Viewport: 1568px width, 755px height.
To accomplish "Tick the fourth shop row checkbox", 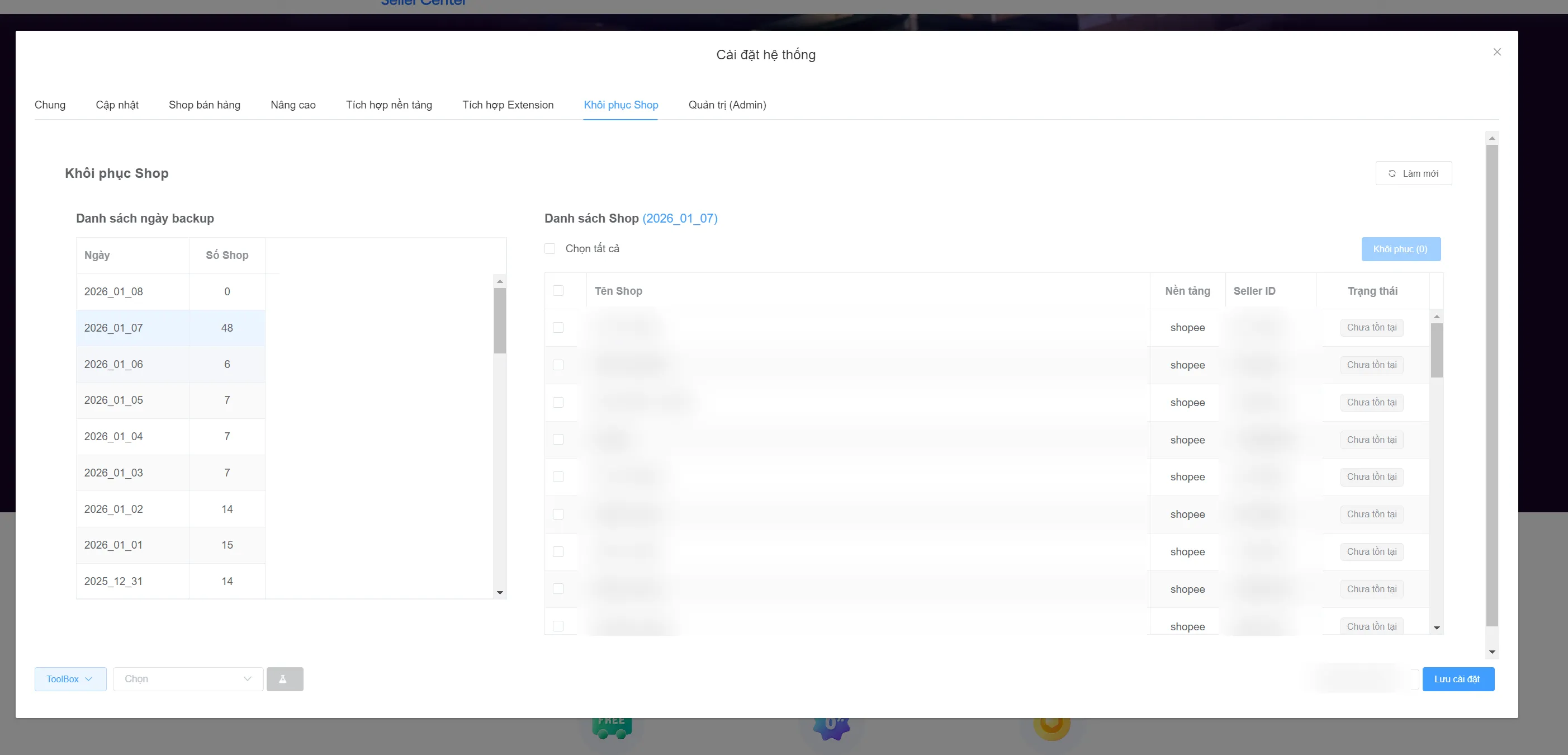I will 557,440.
